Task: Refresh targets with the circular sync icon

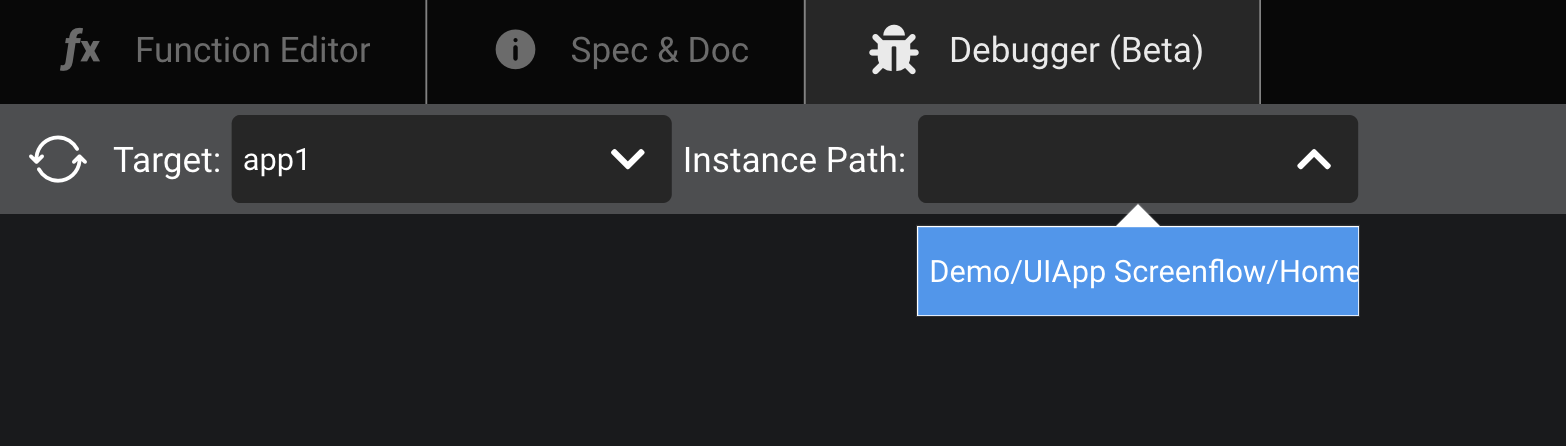Action: 57,159
